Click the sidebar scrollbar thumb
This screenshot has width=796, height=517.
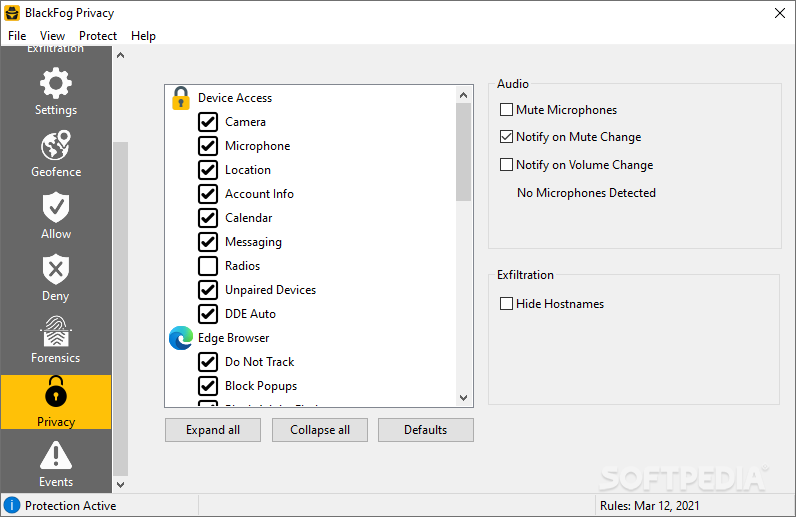[120, 309]
